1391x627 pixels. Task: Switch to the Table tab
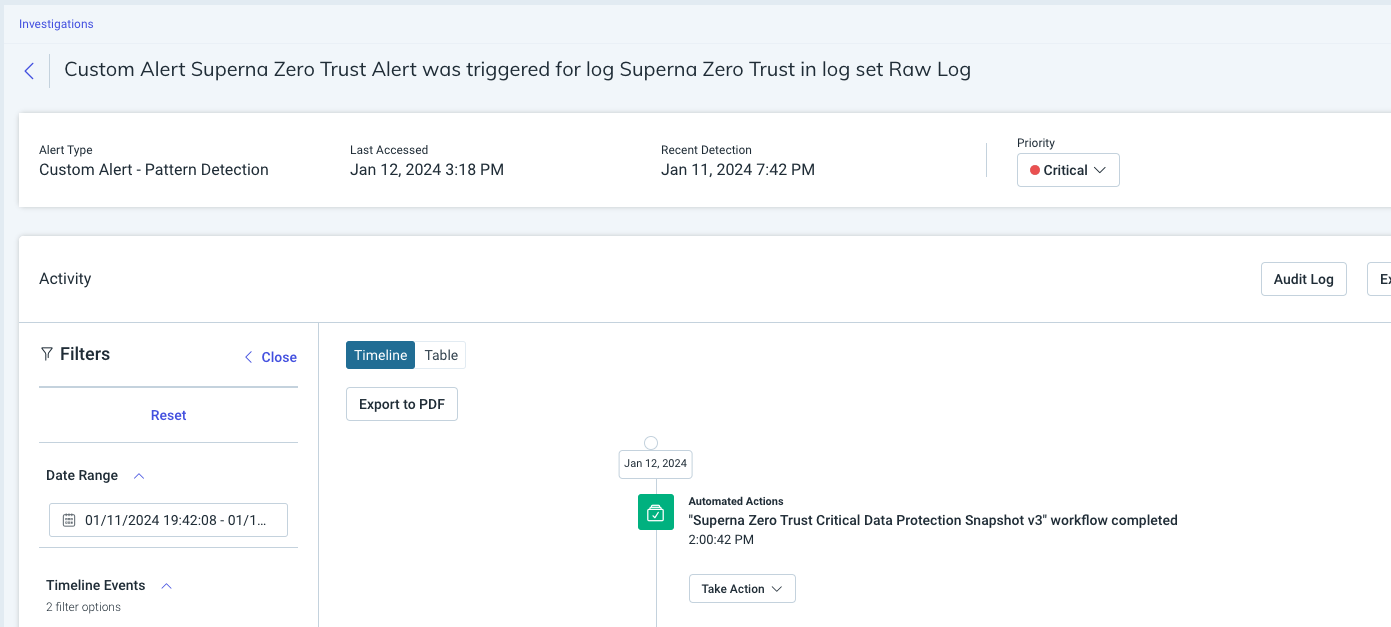point(440,355)
